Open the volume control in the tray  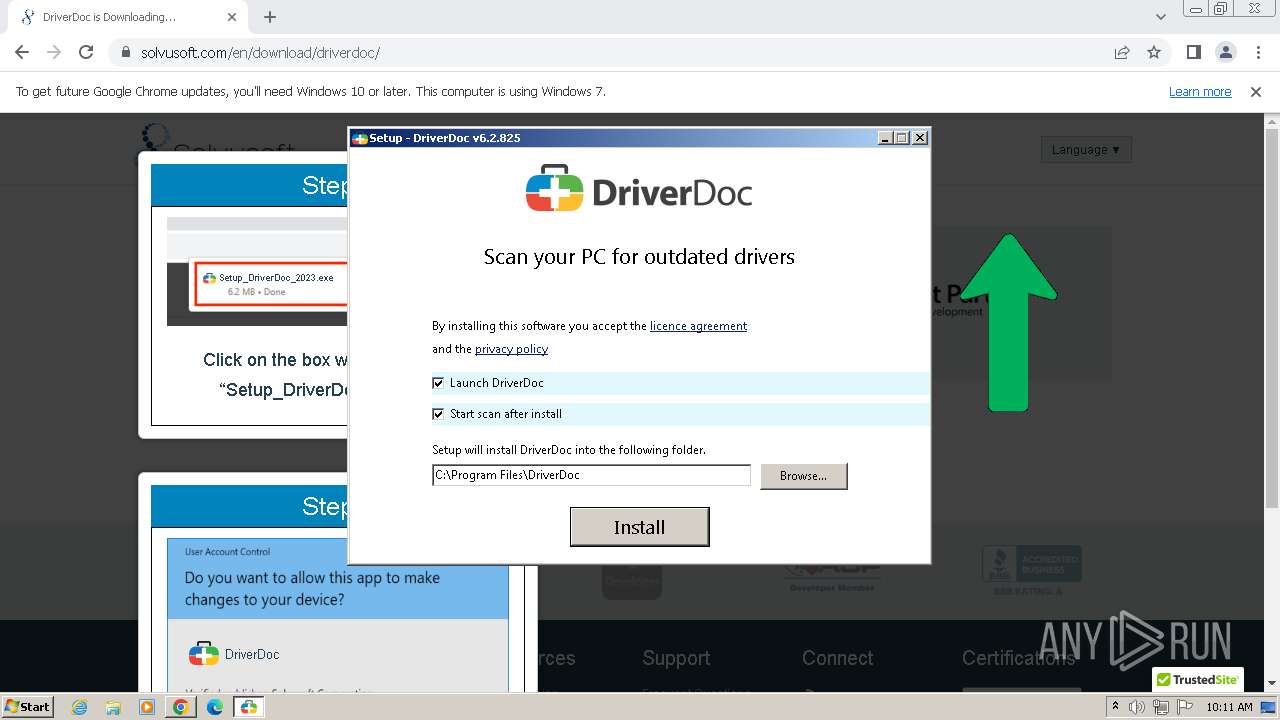[x=1137, y=707]
